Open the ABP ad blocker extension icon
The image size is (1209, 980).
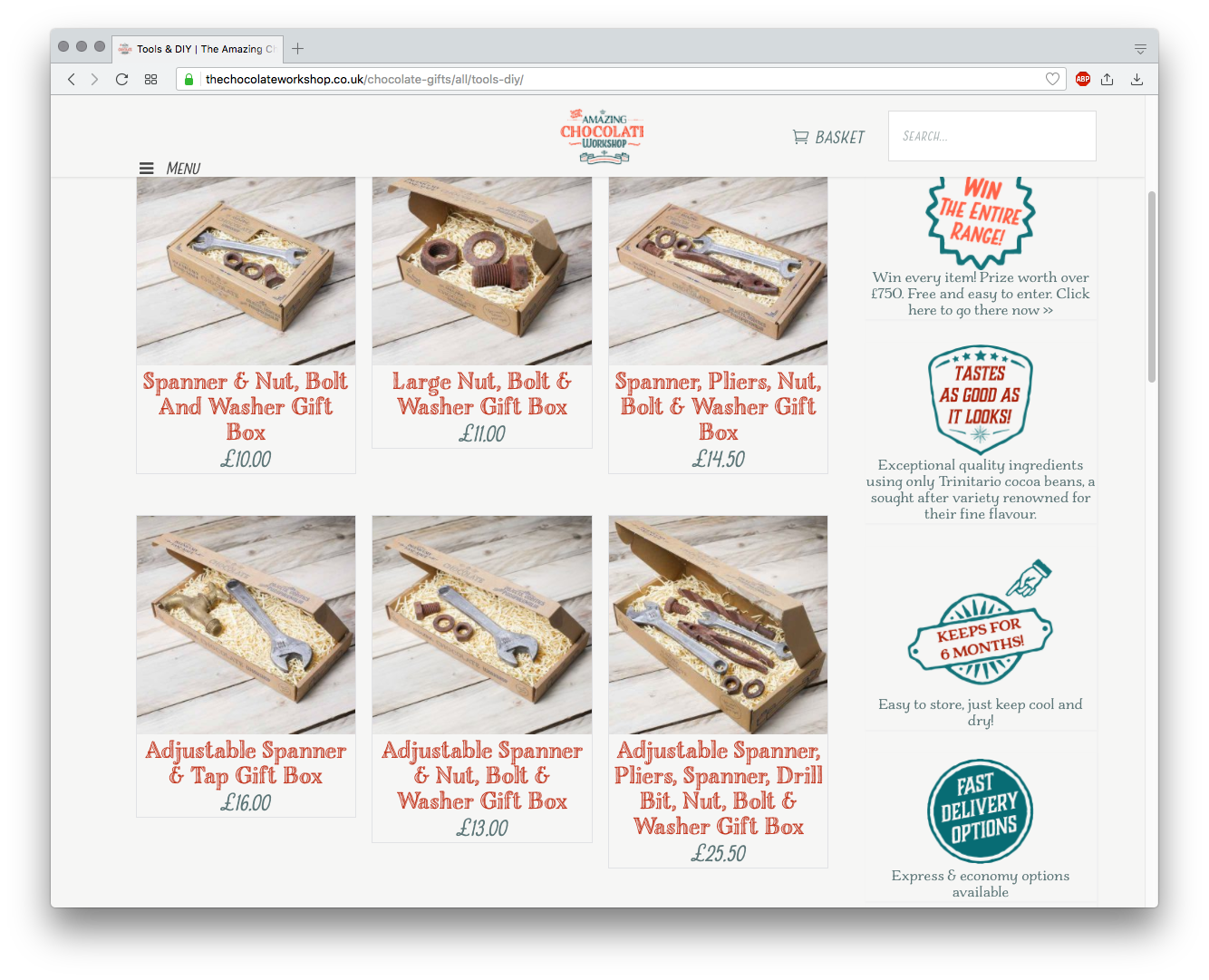tap(1082, 79)
